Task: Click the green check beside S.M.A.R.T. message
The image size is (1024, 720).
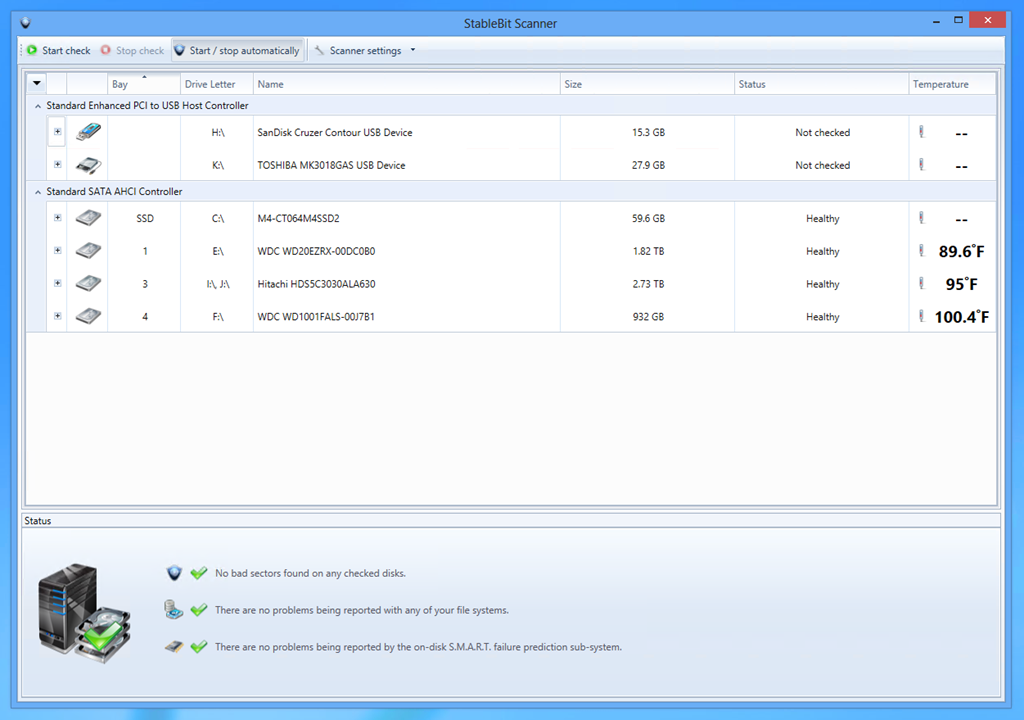Action: (x=199, y=647)
